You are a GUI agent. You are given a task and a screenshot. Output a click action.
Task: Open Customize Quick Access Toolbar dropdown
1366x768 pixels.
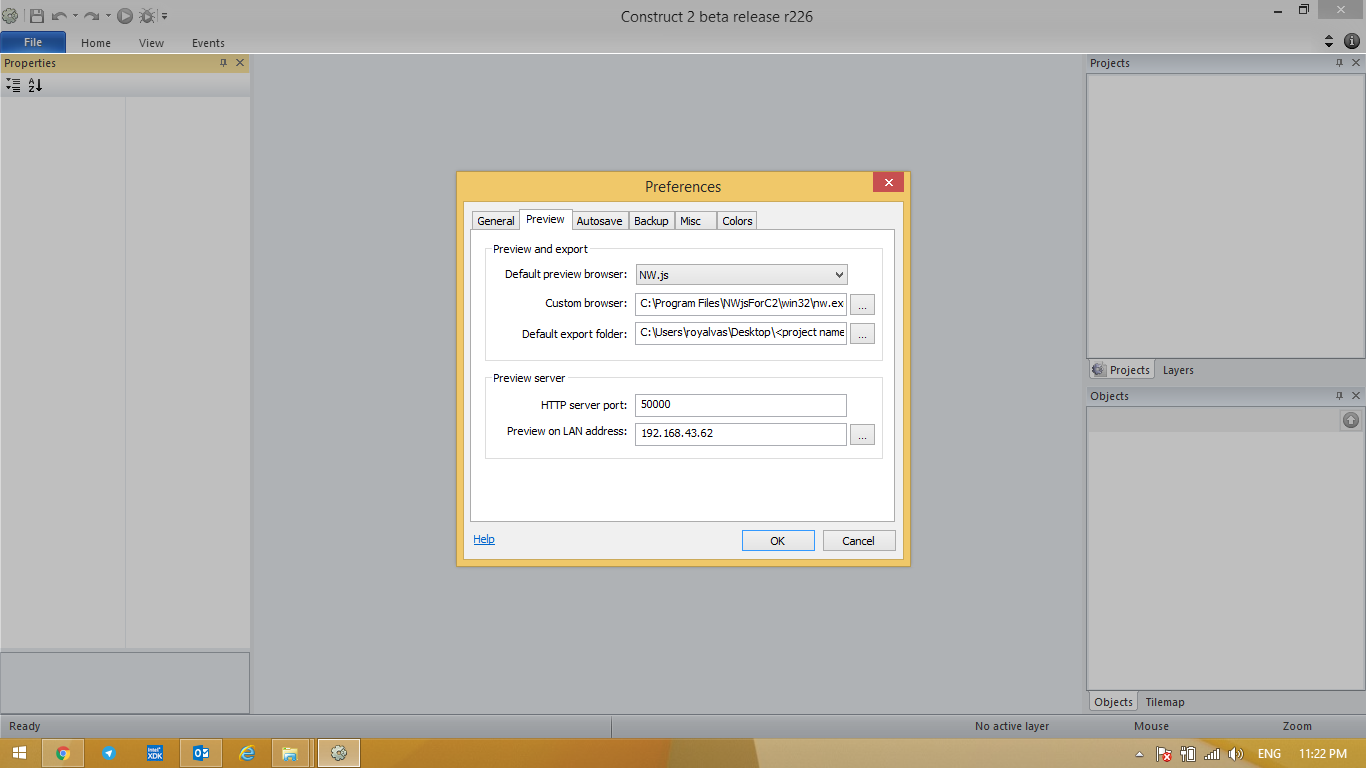click(x=164, y=16)
